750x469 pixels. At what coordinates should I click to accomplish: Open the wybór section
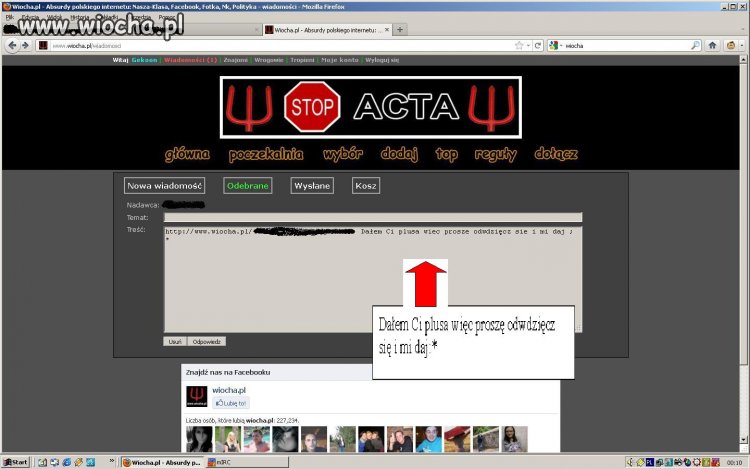(343, 154)
